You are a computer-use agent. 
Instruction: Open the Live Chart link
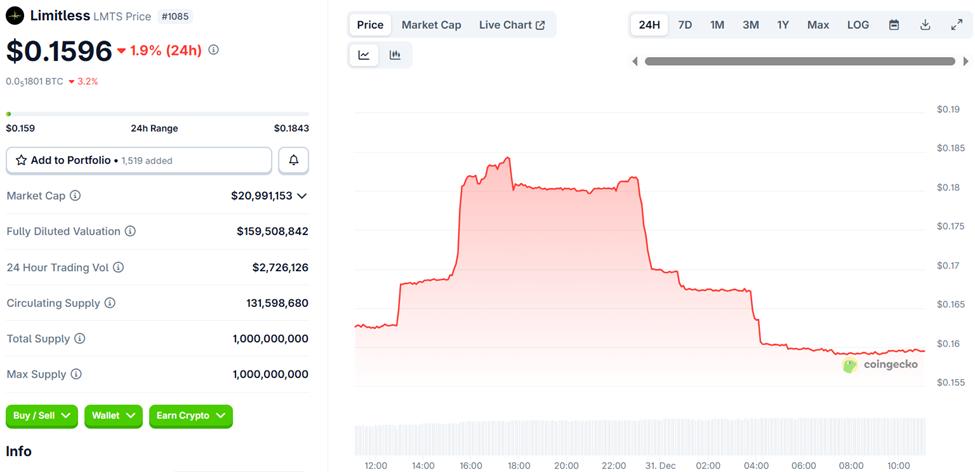[x=512, y=25]
